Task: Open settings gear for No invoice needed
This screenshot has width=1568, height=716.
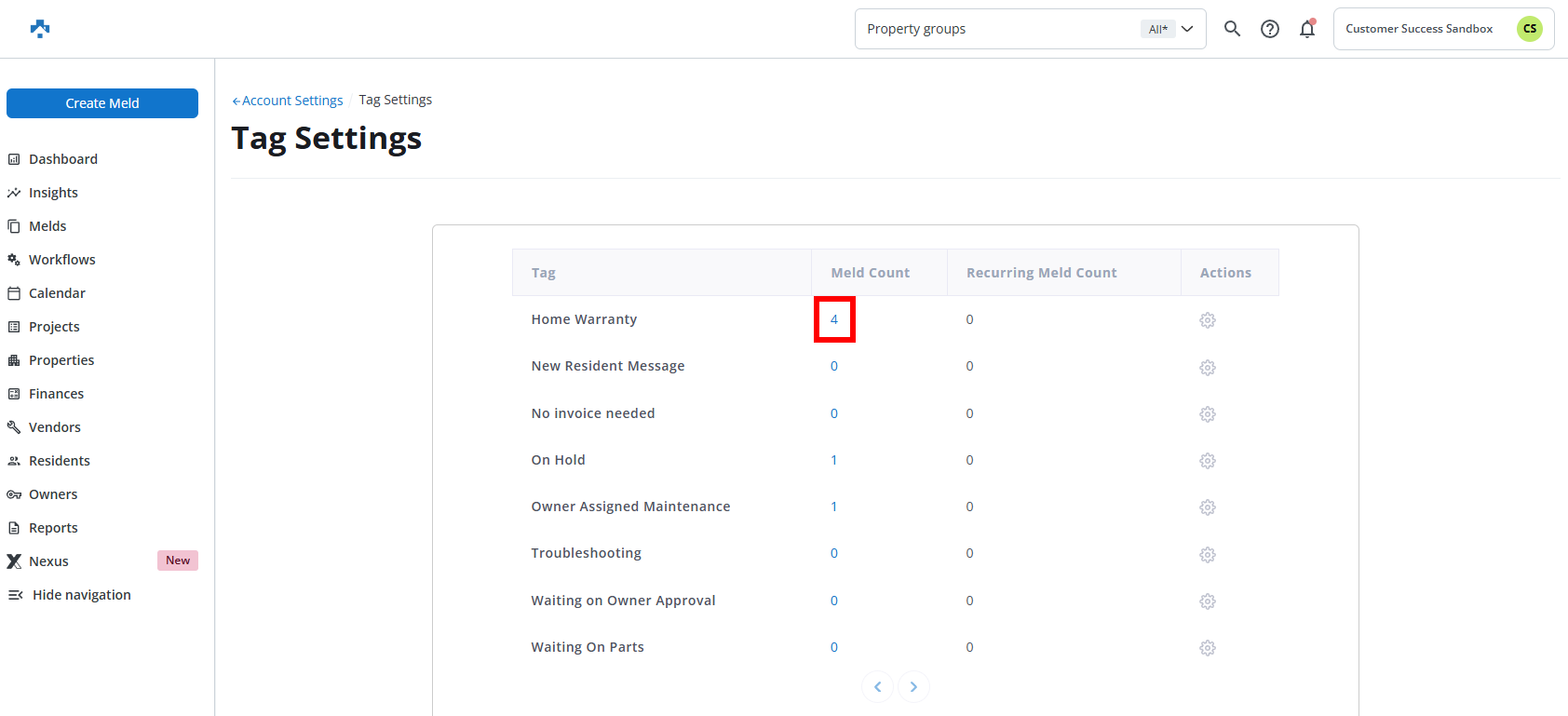Action: click(x=1207, y=414)
